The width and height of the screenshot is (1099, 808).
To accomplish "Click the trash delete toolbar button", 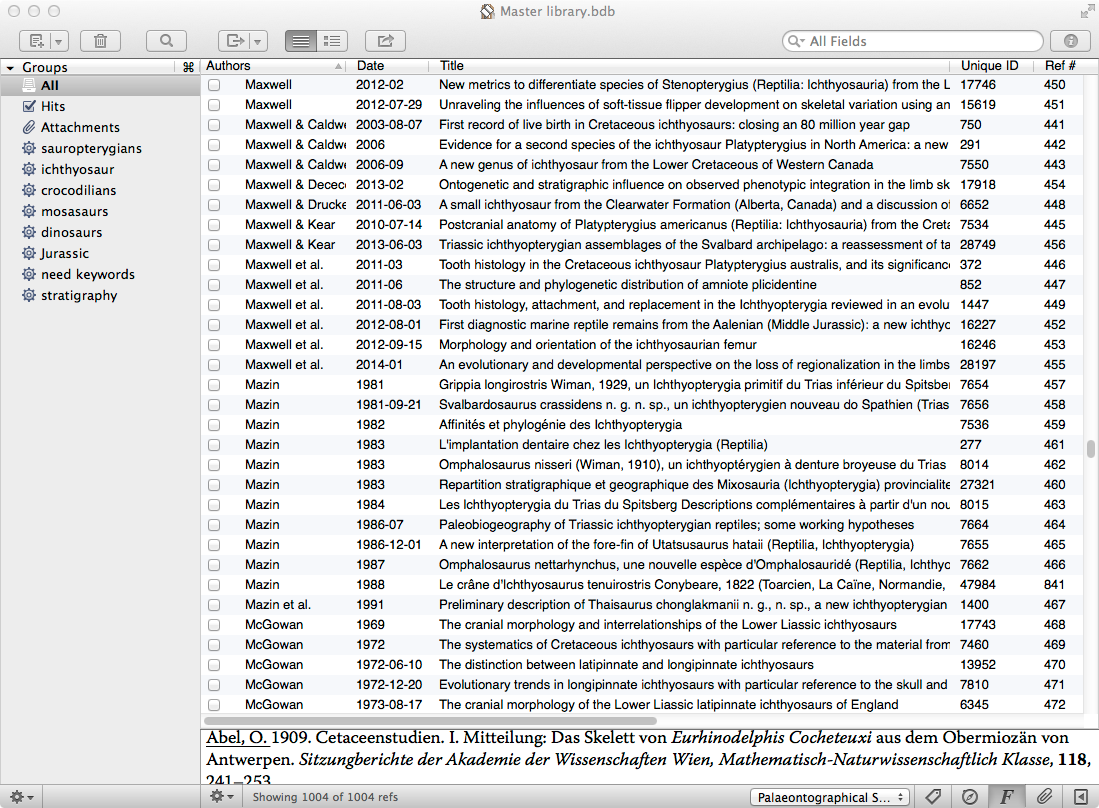I will pyautogui.click(x=100, y=41).
